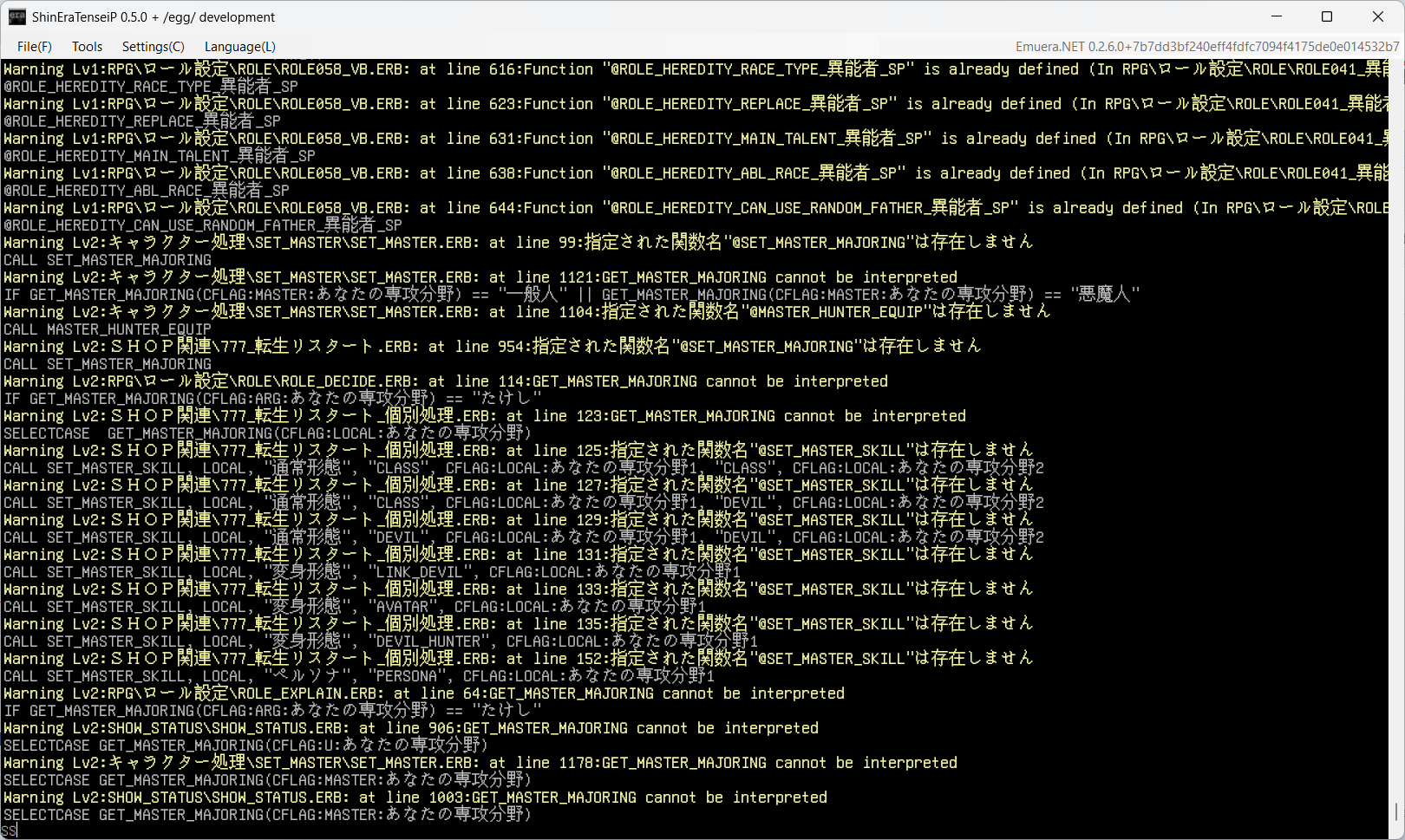
Task: Click the Emuera.NET version text
Action: (1207, 47)
